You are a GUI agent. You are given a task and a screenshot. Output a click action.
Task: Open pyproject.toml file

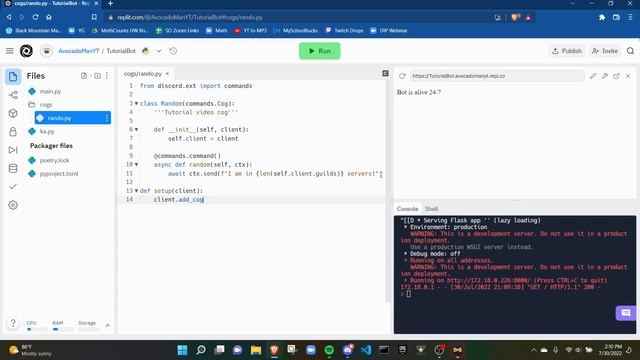click(59, 174)
